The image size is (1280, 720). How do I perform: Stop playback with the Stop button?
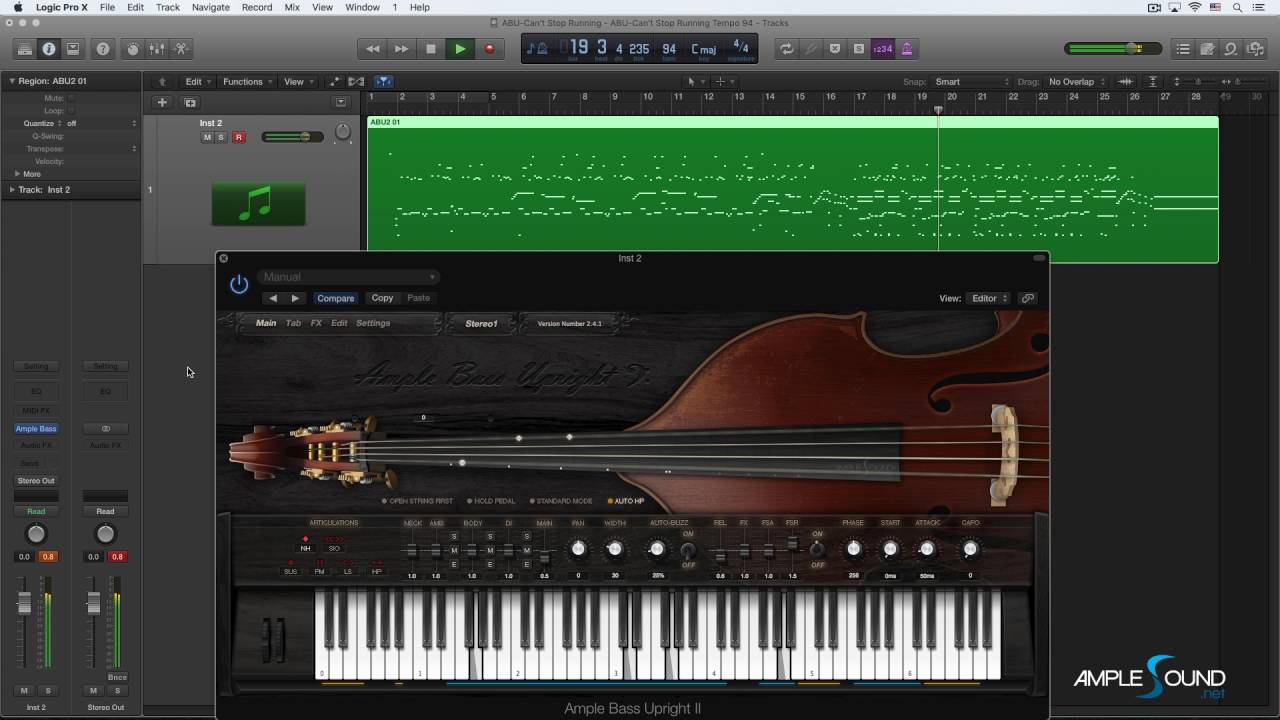click(431, 48)
